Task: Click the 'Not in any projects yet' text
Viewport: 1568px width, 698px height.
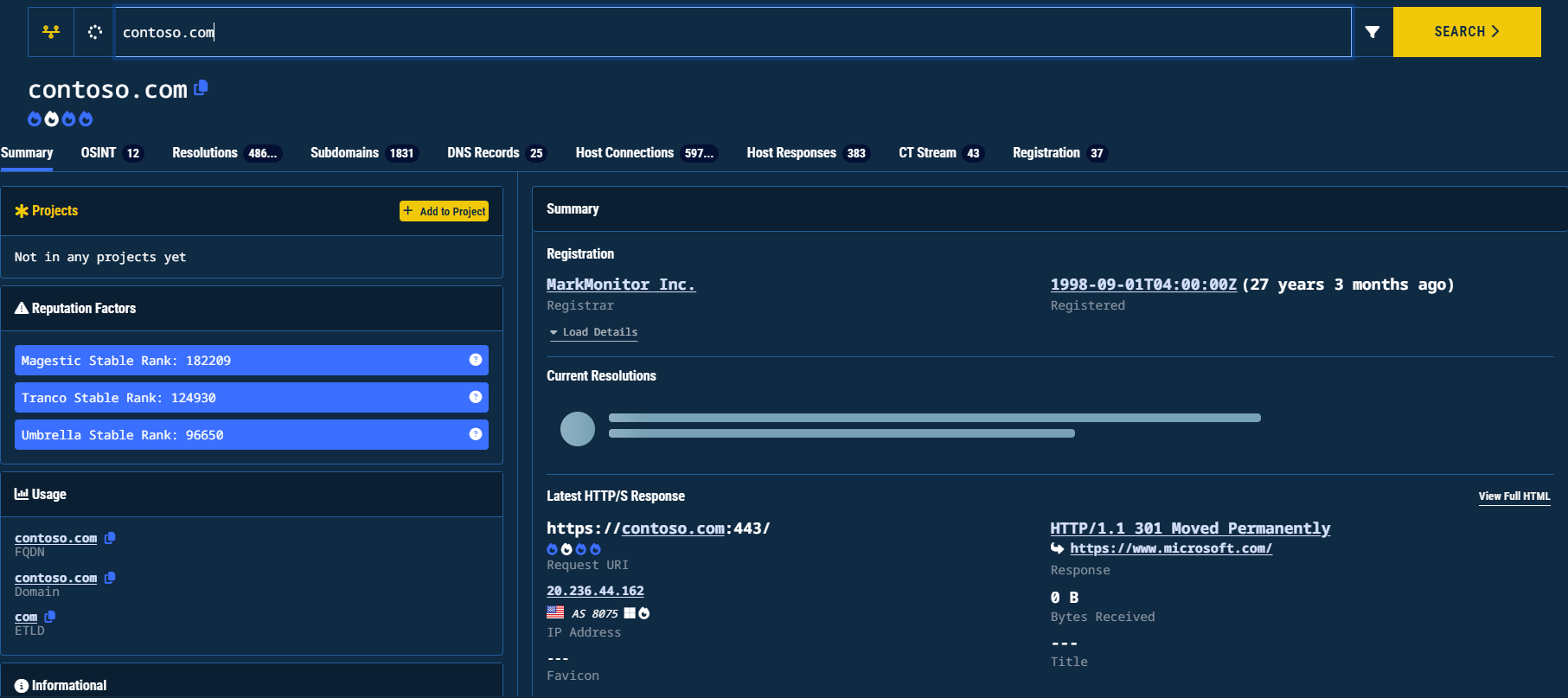Action: 100,257
